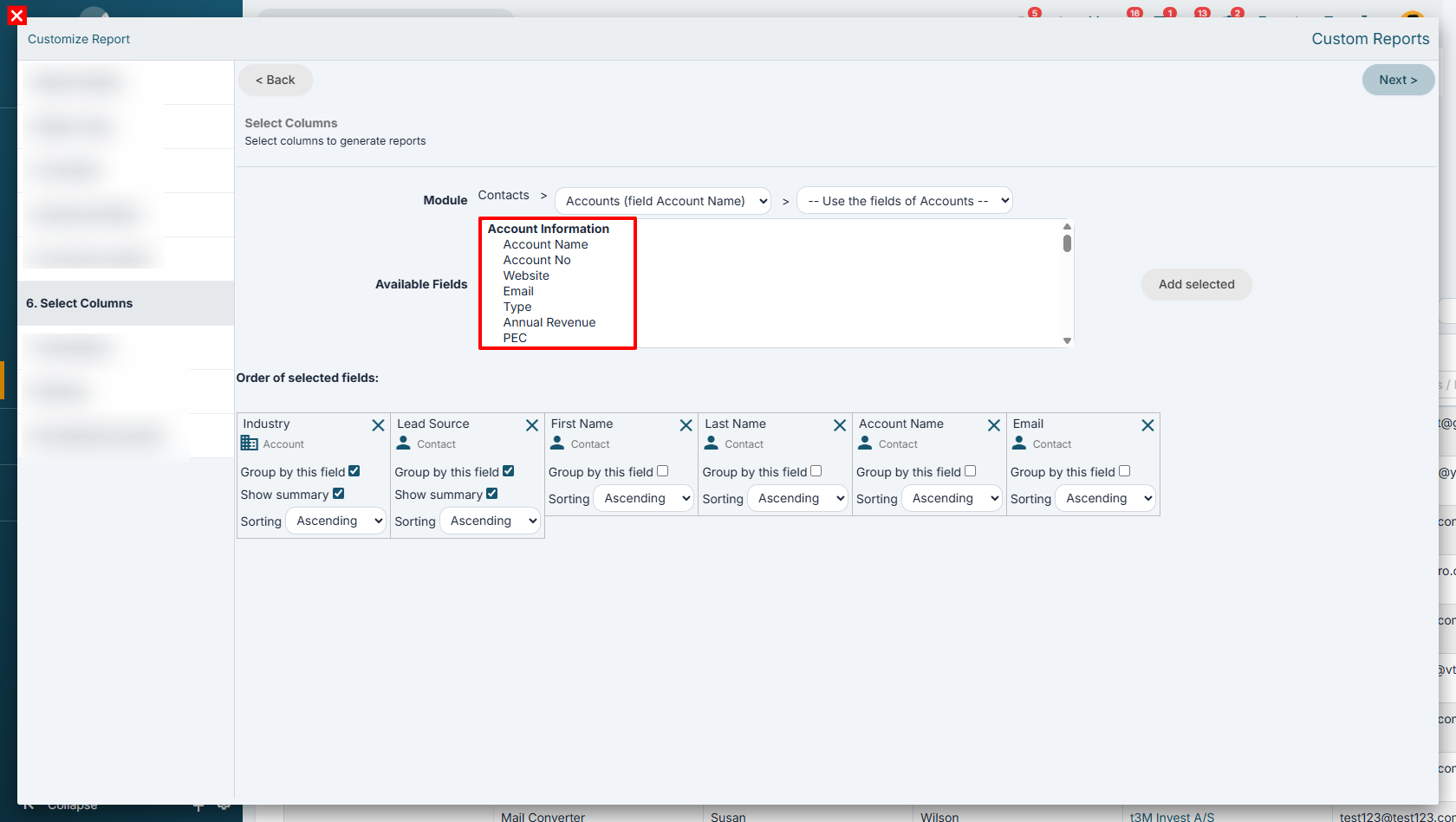Close the Customize Report dialog with red X
The height and width of the screenshot is (822, 1456).
pyautogui.click(x=16, y=15)
